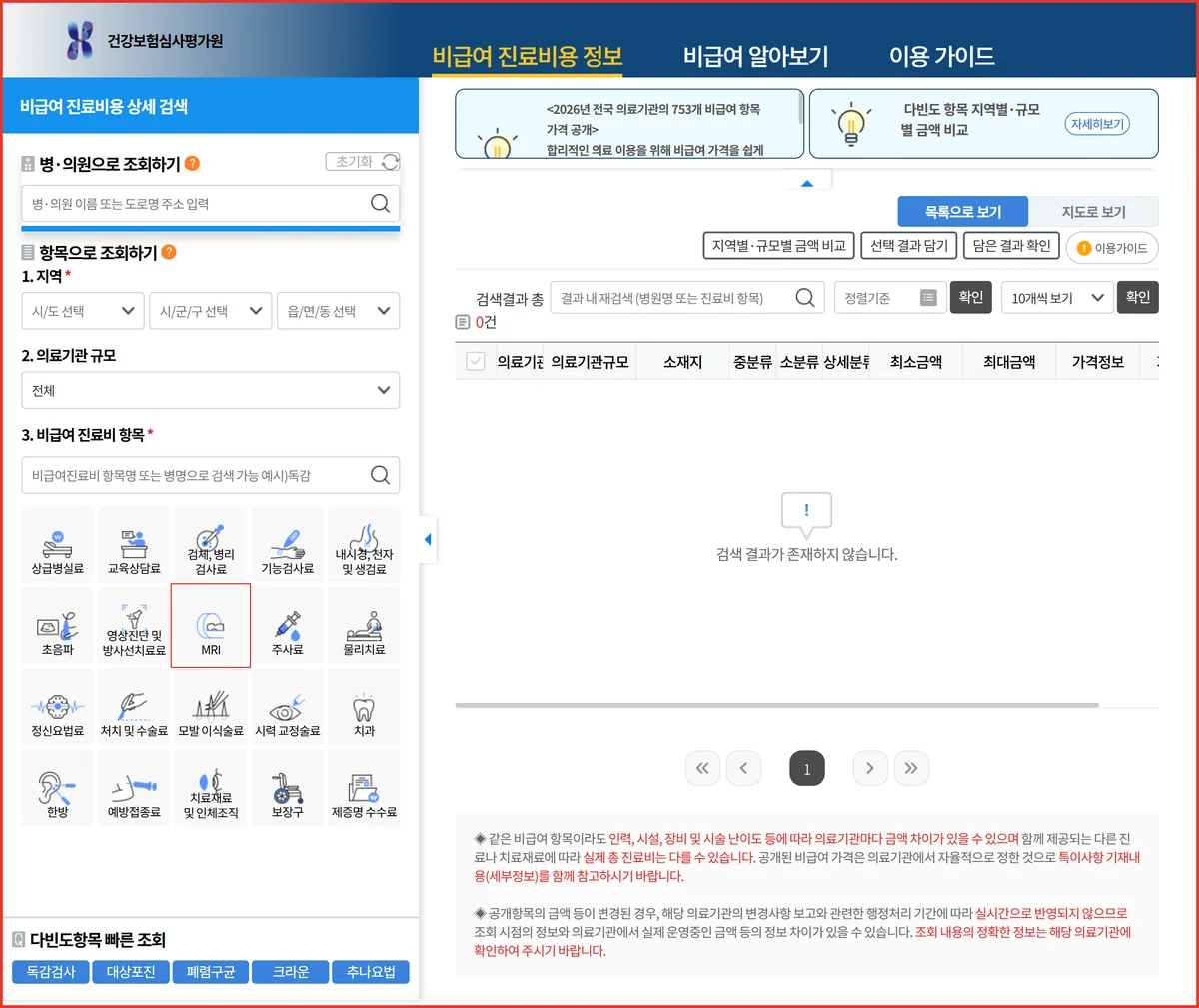Choose the 제증명 수수료 icon

point(364,789)
